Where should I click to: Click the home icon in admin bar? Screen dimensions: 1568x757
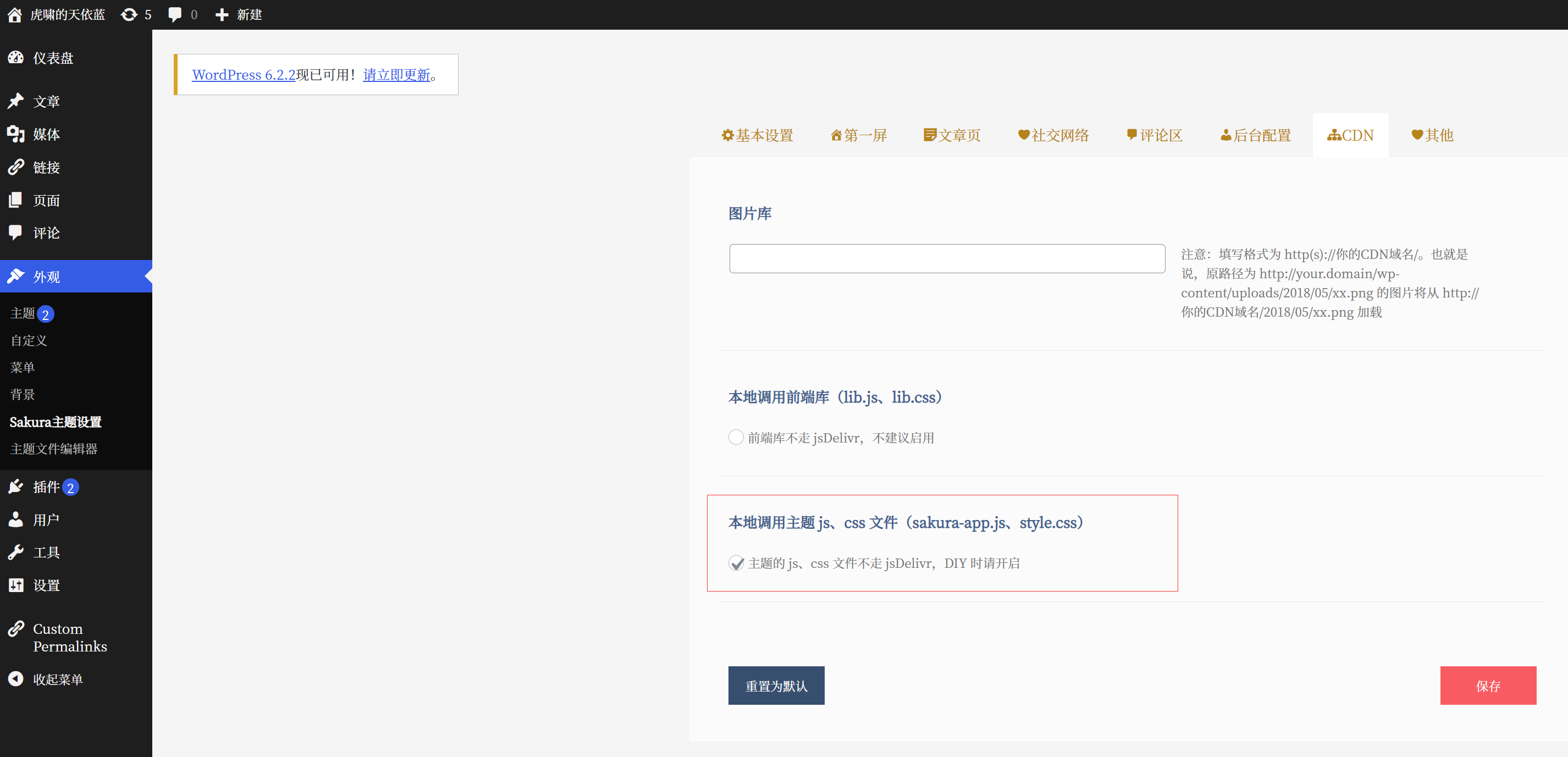15,15
